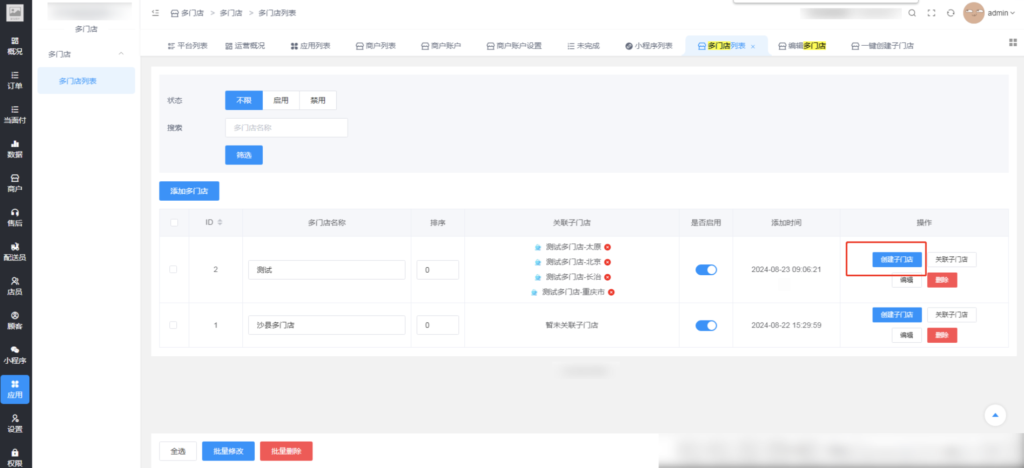Select 禁用 status filter
This screenshot has width=1024, height=468.
coord(318,101)
